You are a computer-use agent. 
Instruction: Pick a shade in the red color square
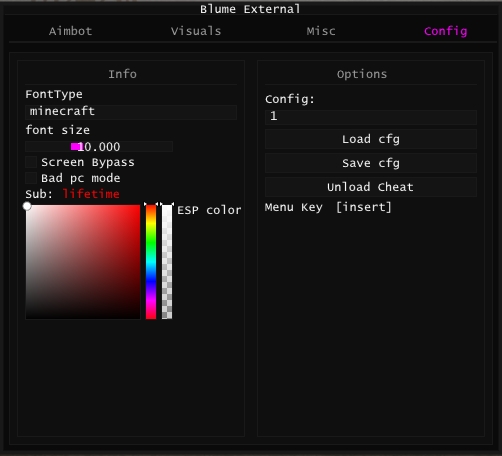[x=83, y=262]
